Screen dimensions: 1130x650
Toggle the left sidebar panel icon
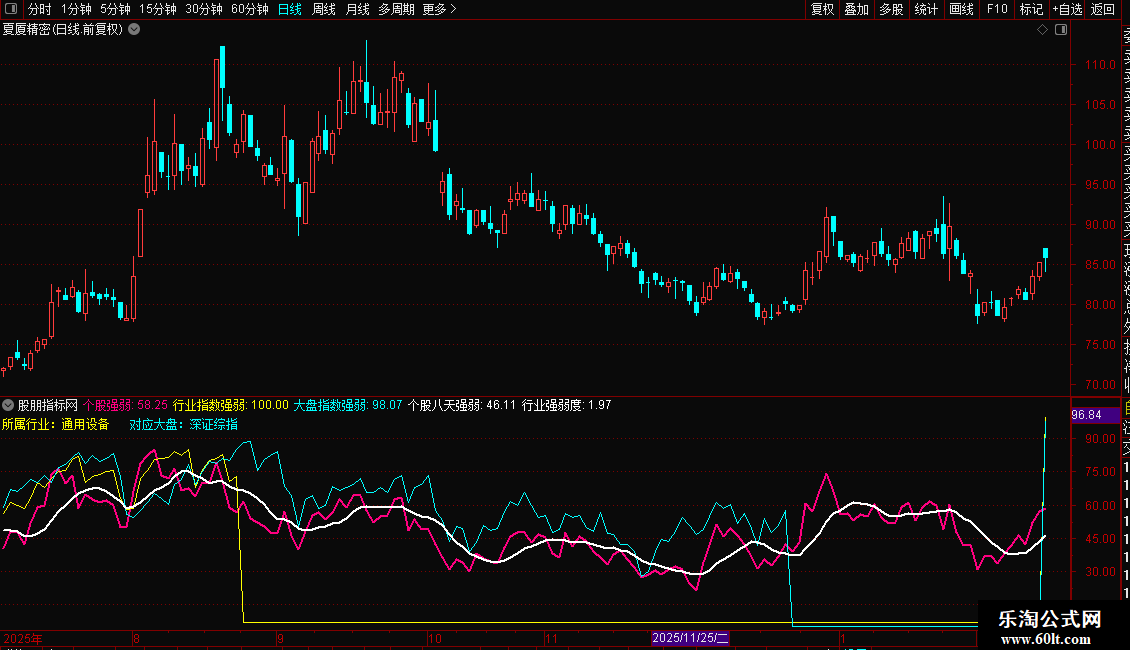9,10
